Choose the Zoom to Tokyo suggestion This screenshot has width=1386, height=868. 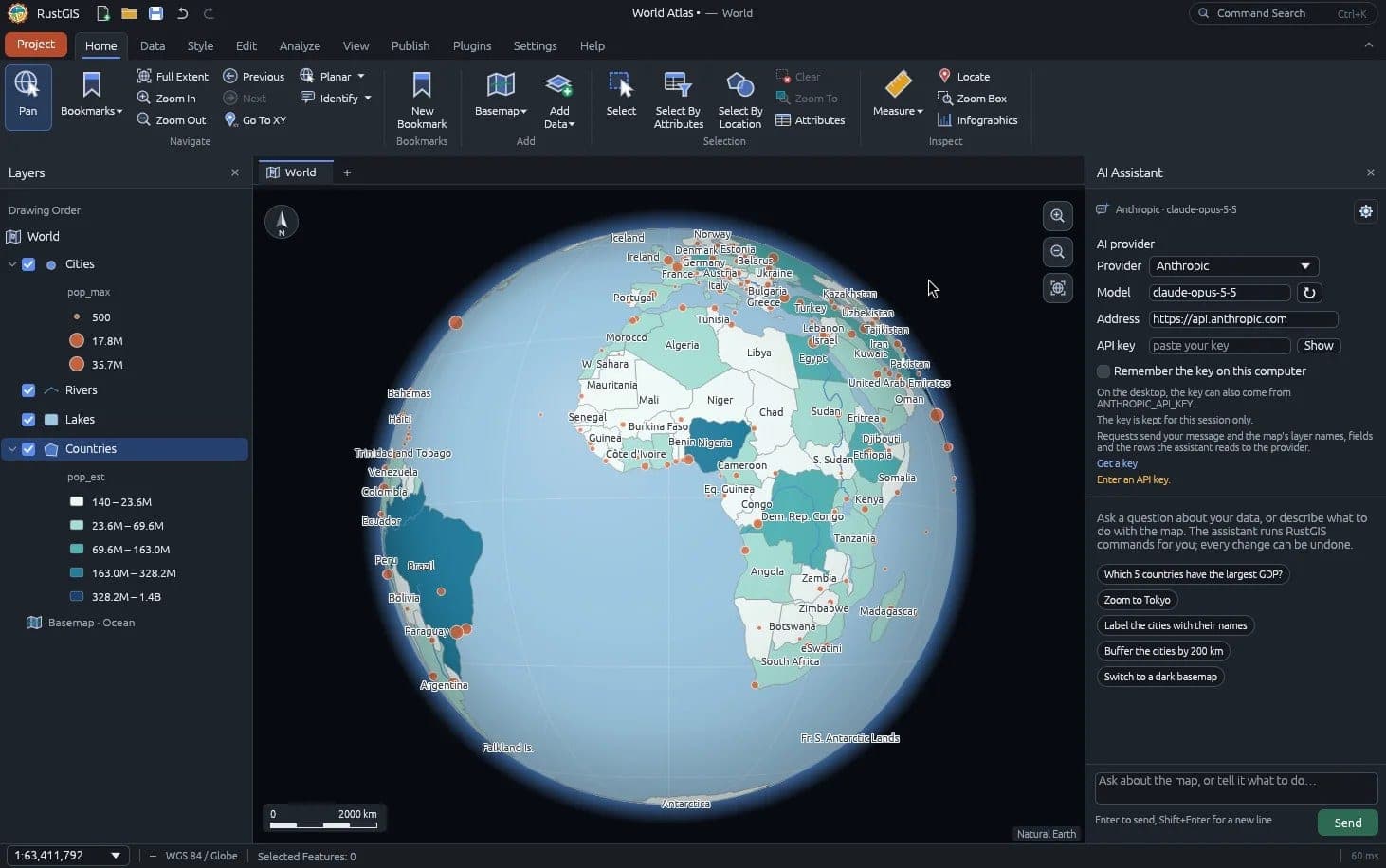click(x=1137, y=600)
